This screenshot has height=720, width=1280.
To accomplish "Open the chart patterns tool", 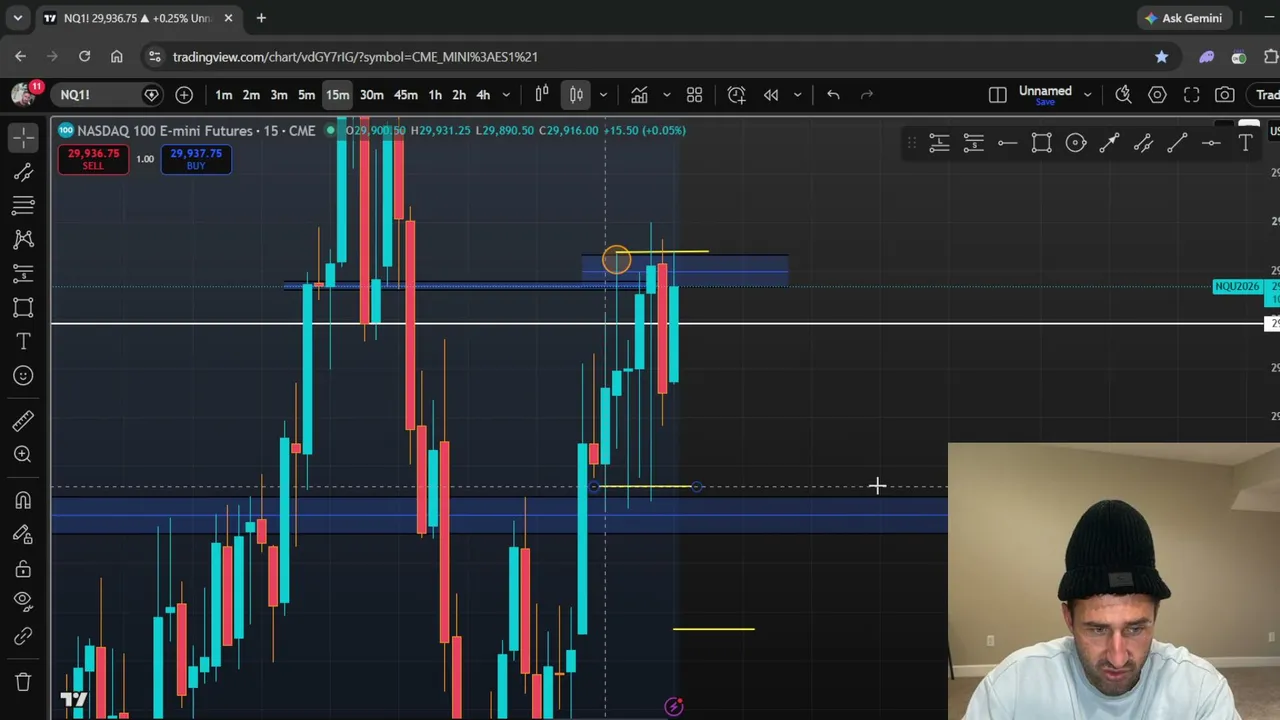I will point(23,239).
